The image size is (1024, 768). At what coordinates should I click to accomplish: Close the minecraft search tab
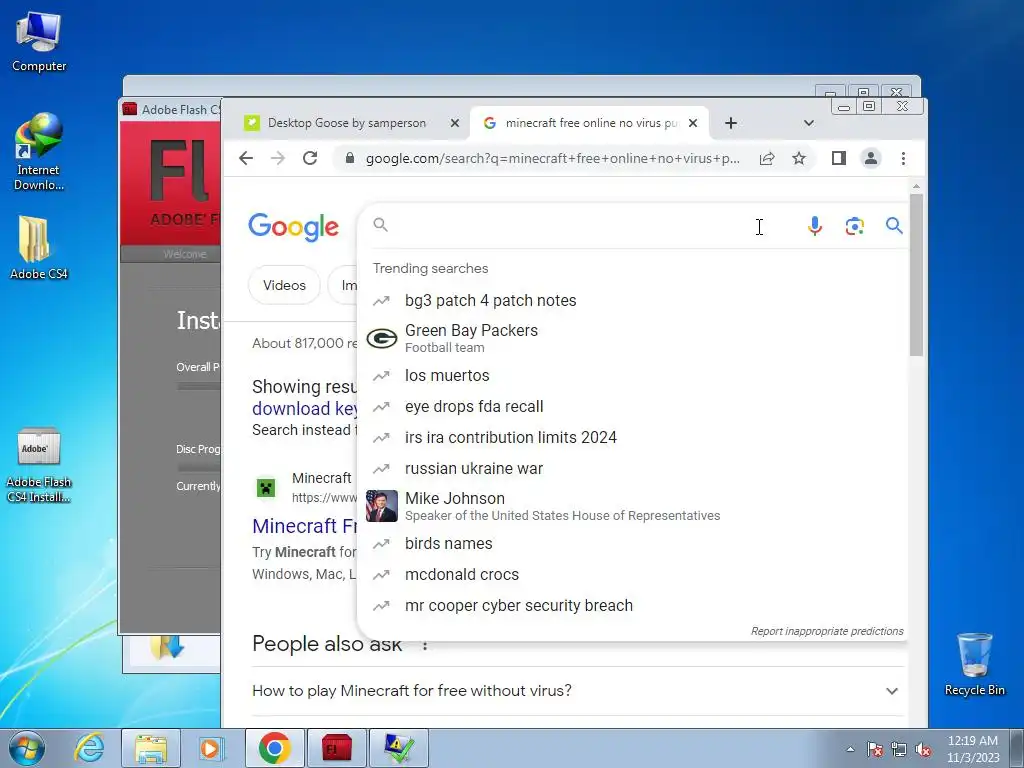693,123
